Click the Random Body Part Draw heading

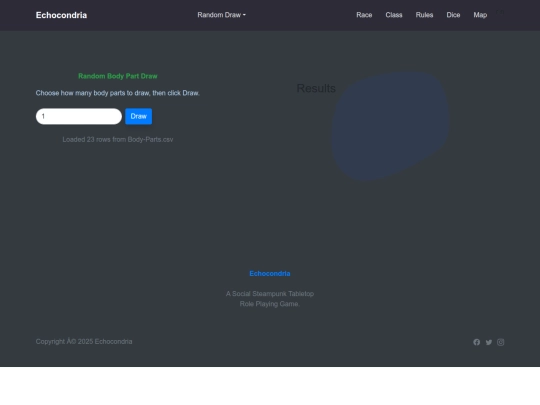[x=118, y=76]
